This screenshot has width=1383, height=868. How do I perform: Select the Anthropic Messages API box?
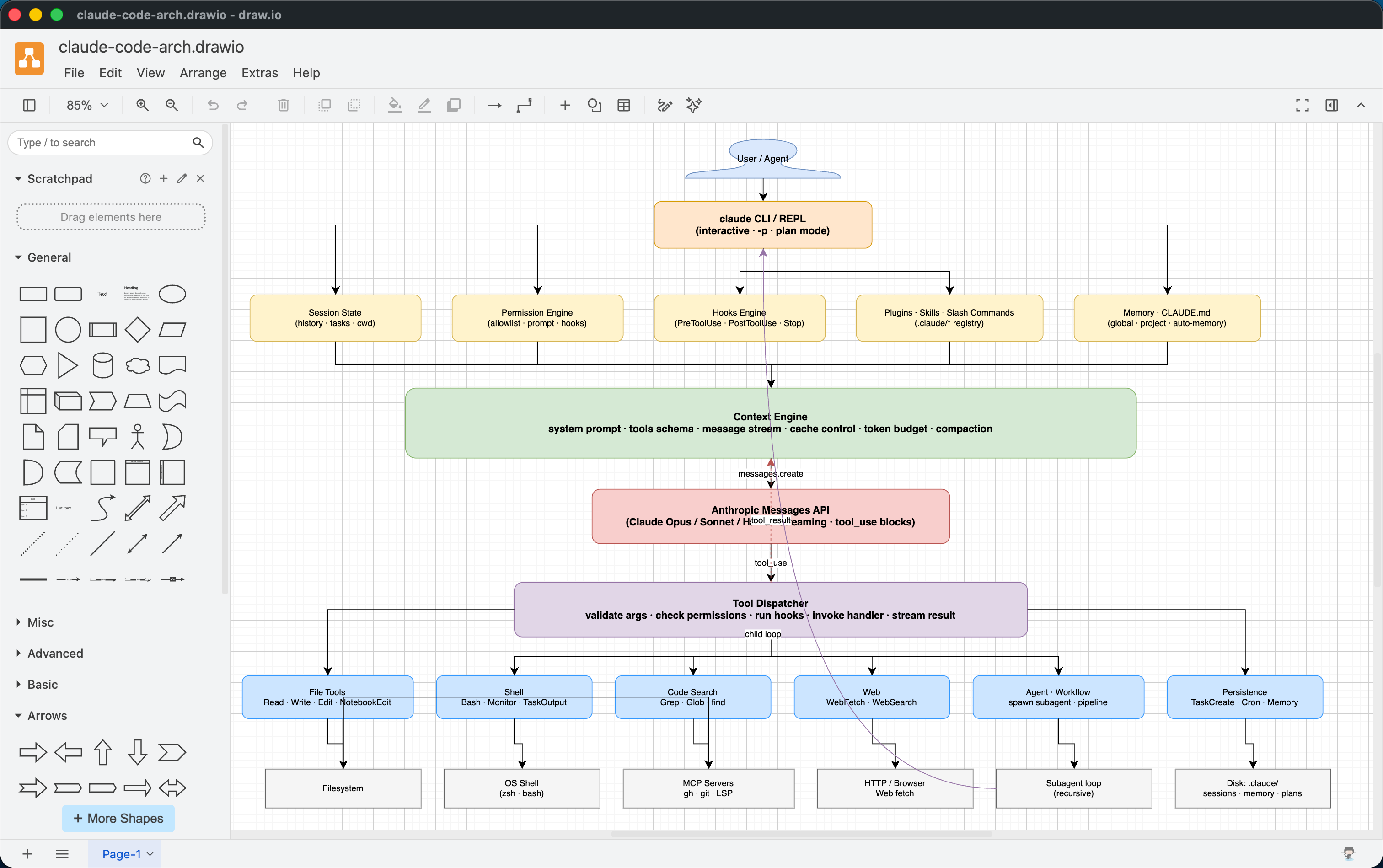point(771,516)
